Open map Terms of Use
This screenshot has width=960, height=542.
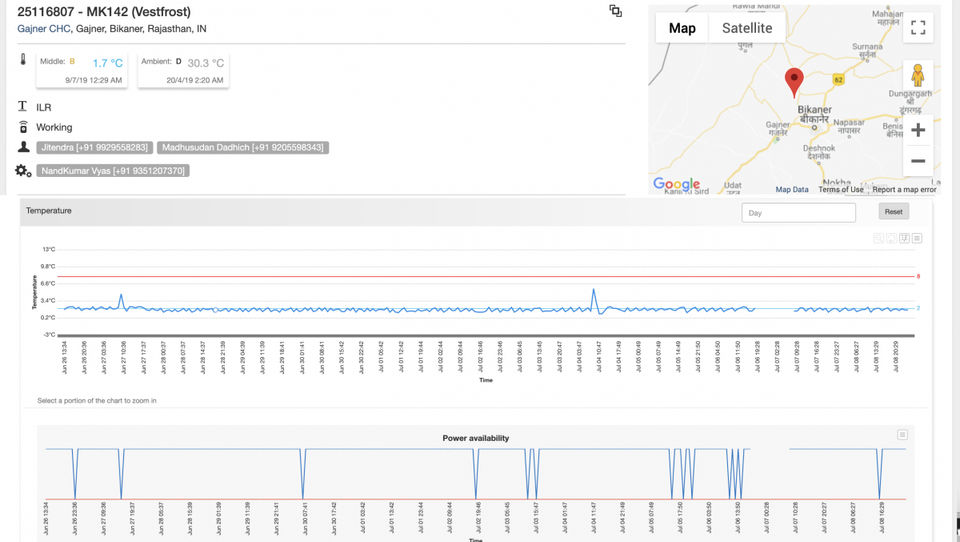(841, 190)
